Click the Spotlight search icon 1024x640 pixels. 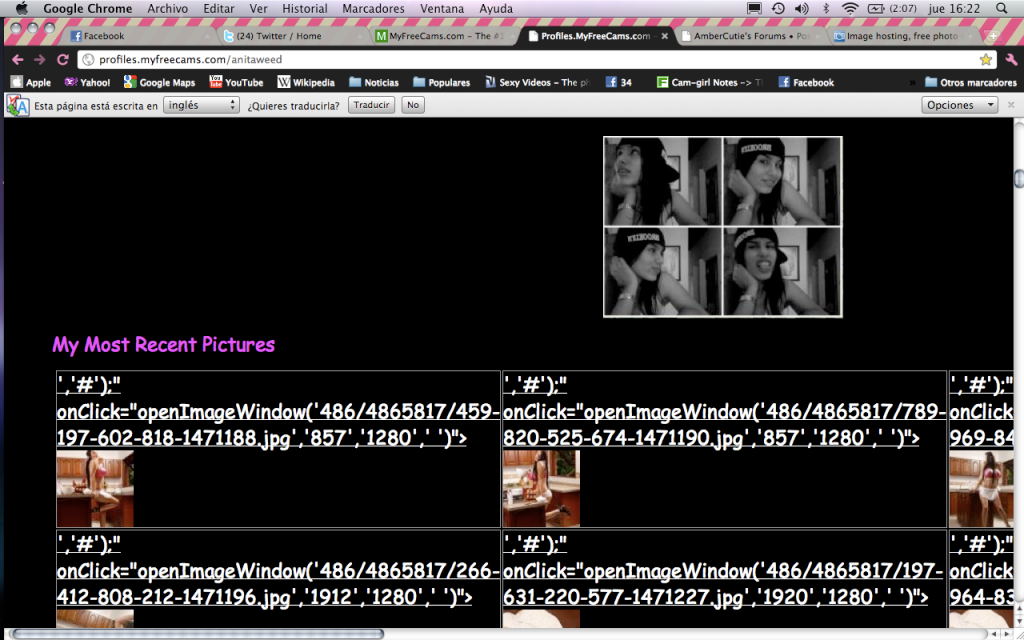pyautogui.click(x=1002, y=8)
